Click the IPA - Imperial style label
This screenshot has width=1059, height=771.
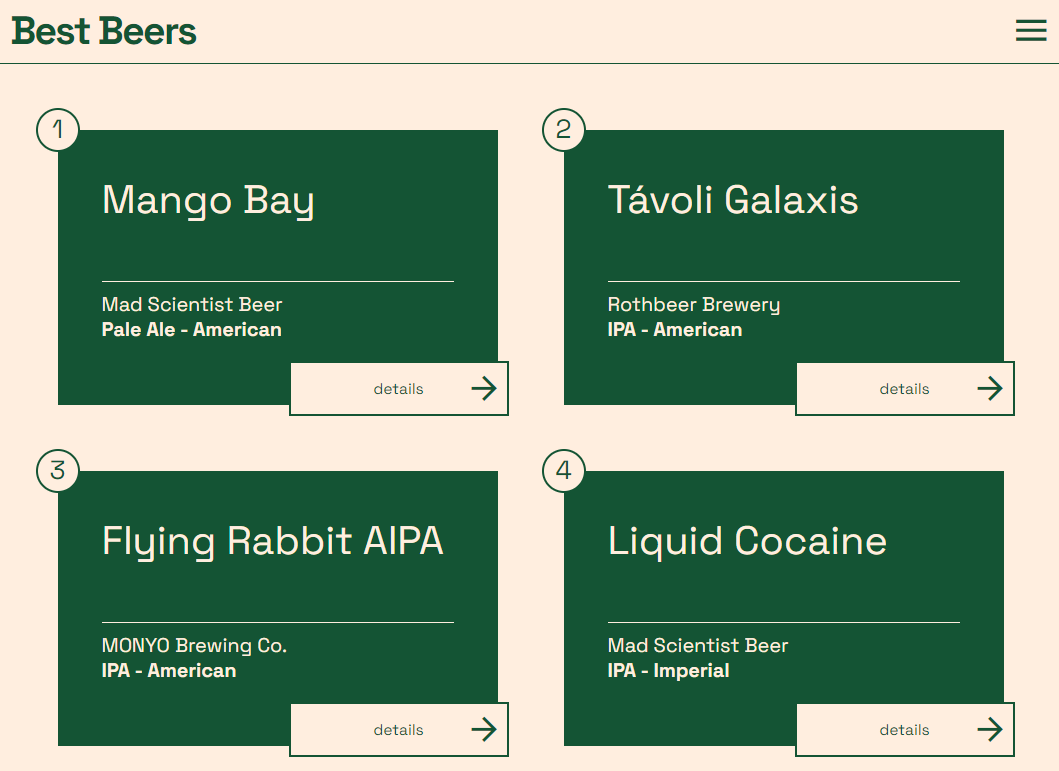[668, 671]
